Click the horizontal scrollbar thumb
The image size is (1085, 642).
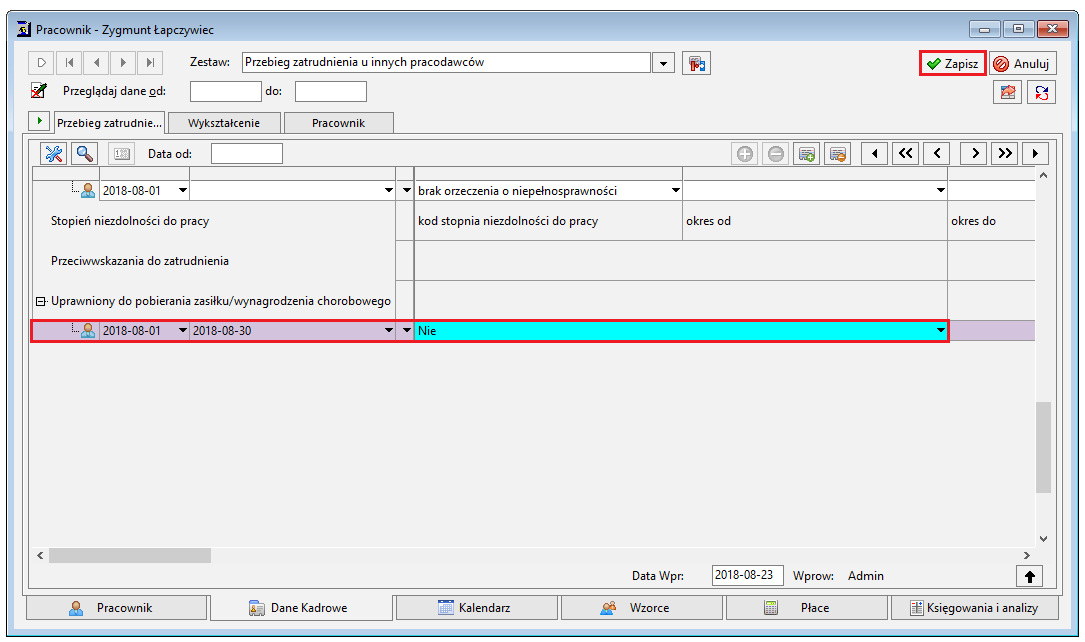pos(130,556)
